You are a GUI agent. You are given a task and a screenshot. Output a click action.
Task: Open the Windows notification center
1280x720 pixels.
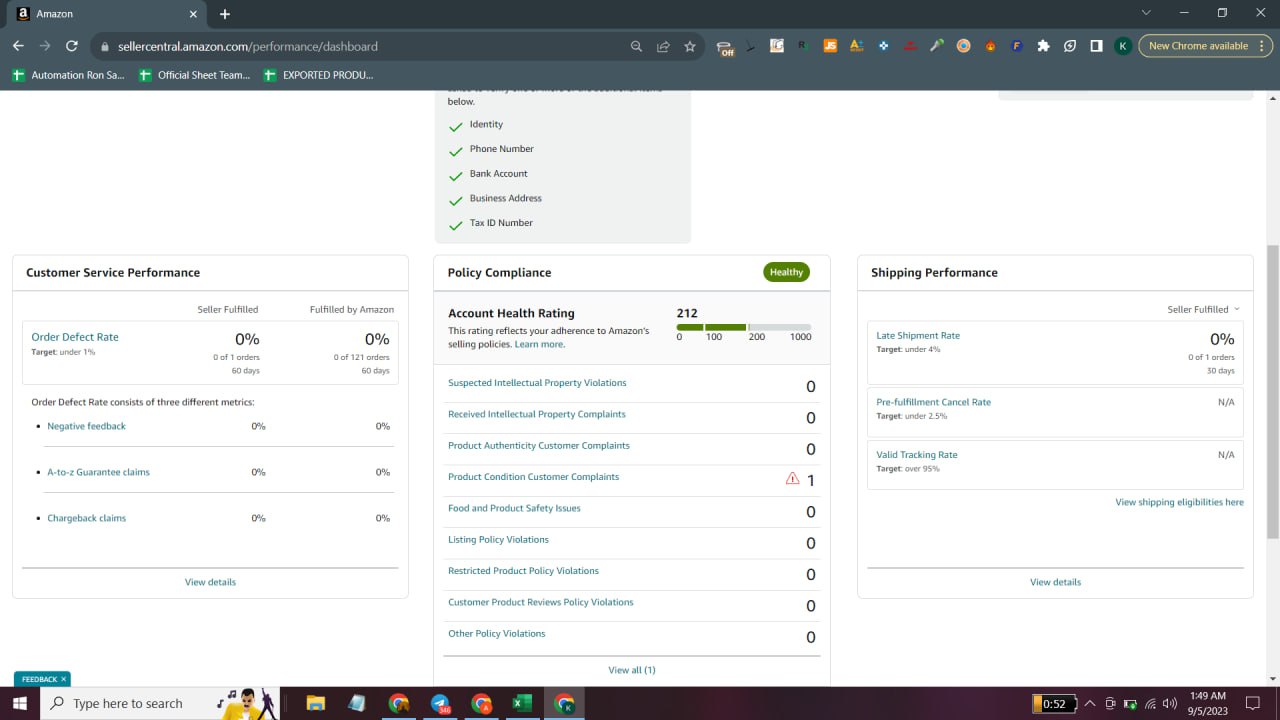click(x=1252, y=703)
